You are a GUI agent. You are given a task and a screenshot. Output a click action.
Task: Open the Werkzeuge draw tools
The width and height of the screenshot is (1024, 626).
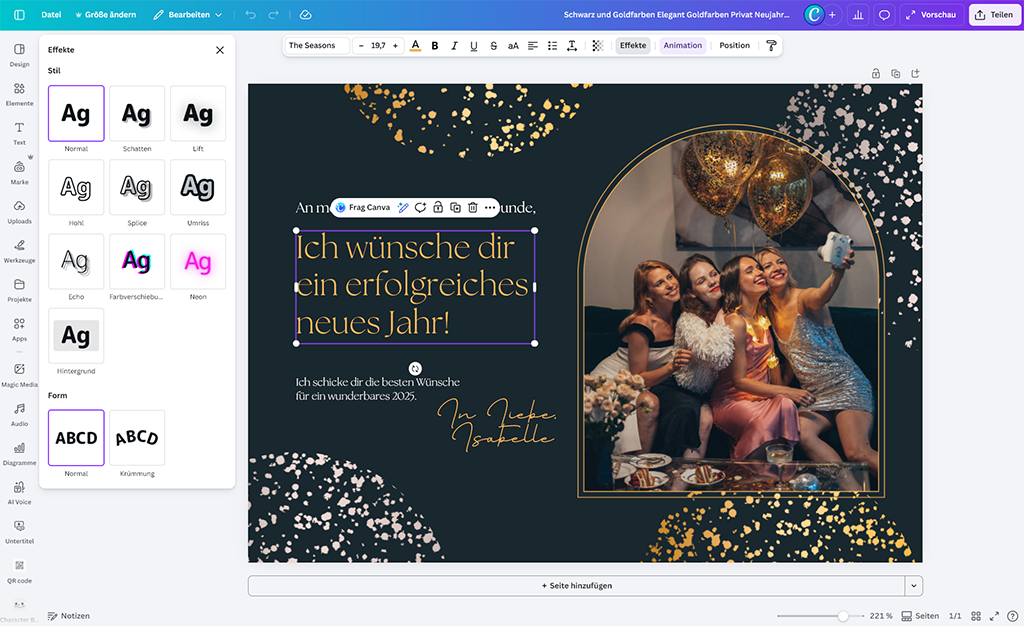coord(20,251)
